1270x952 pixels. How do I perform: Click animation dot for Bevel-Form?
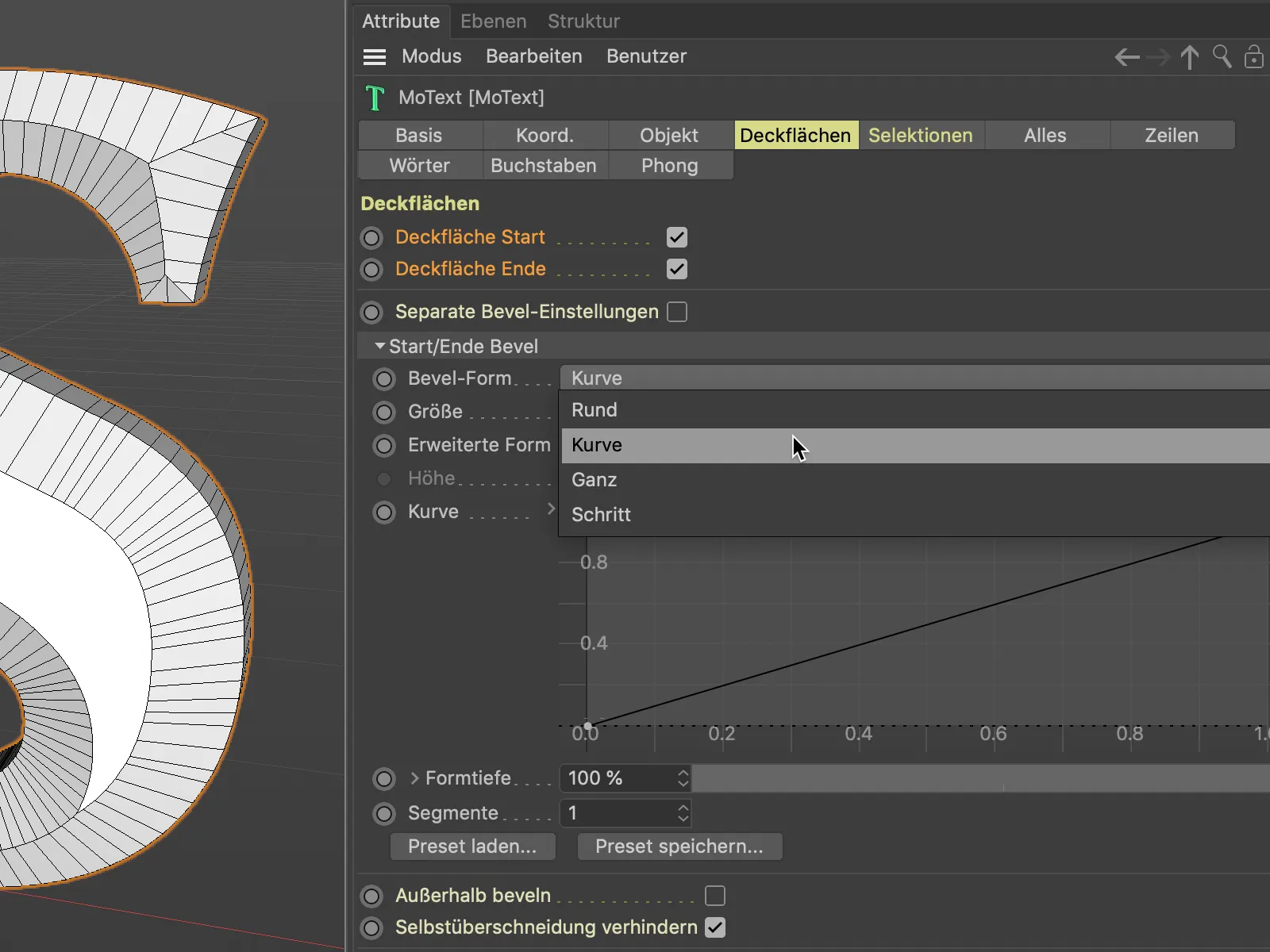tap(384, 379)
